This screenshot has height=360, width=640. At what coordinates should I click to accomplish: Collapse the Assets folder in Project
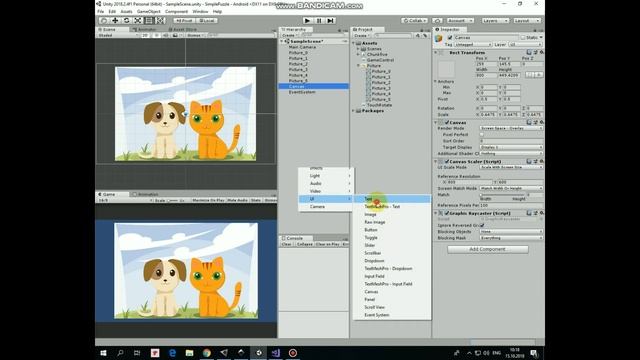[353, 43]
